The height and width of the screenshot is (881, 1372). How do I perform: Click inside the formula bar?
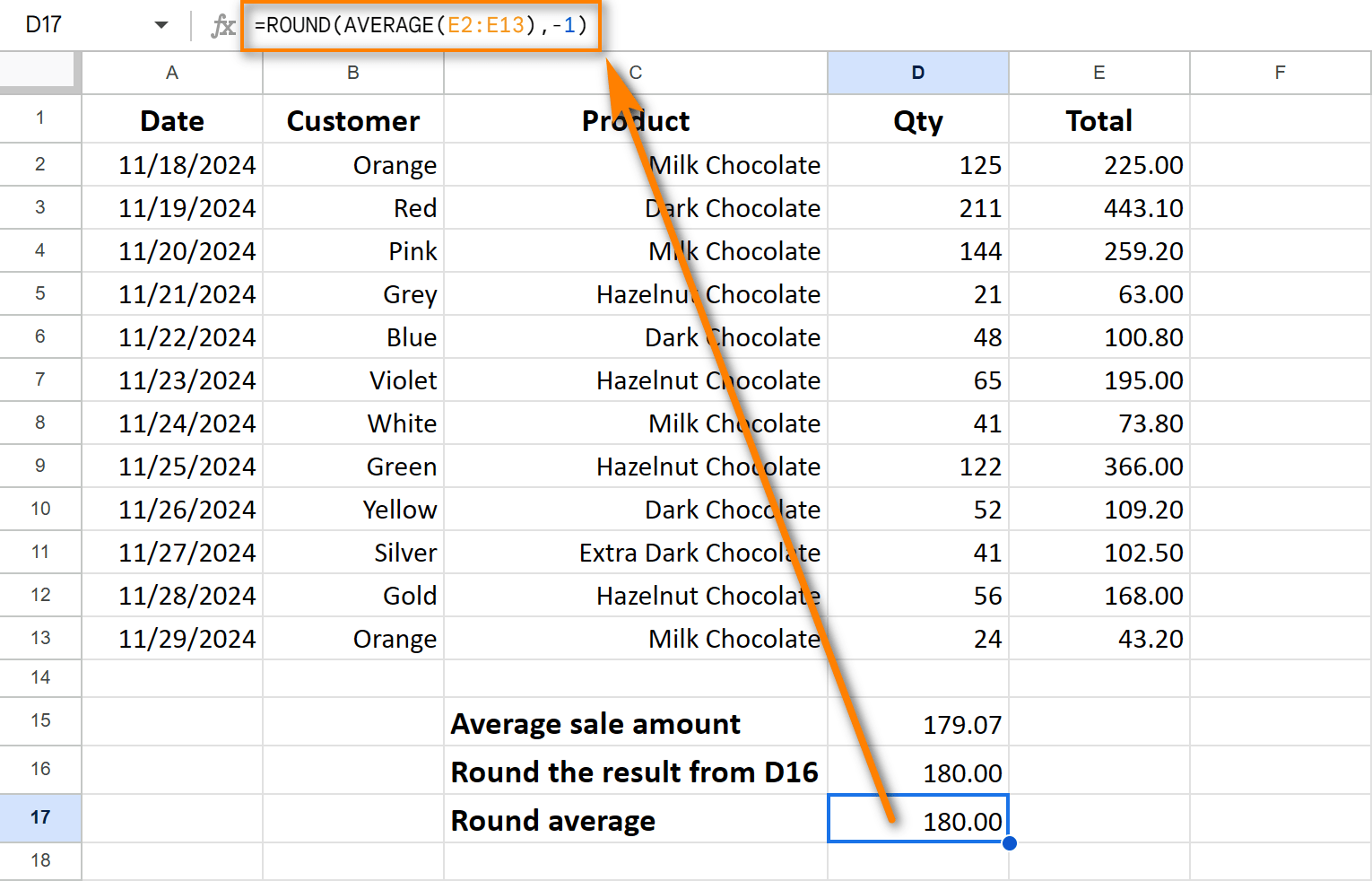click(421, 25)
